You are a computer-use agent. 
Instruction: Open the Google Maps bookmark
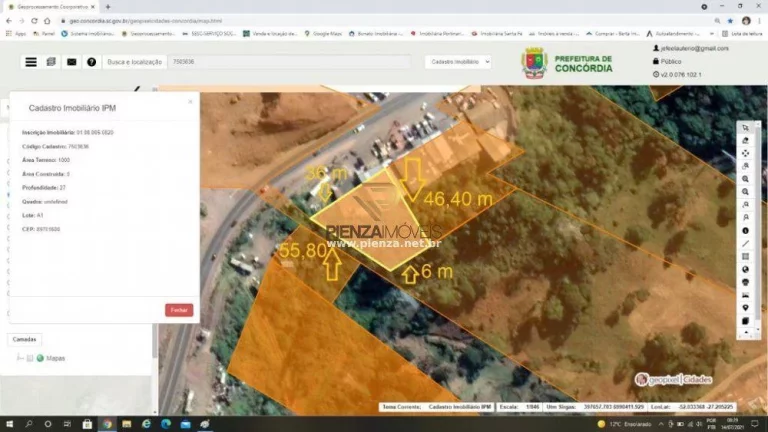pyautogui.click(x=323, y=34)
